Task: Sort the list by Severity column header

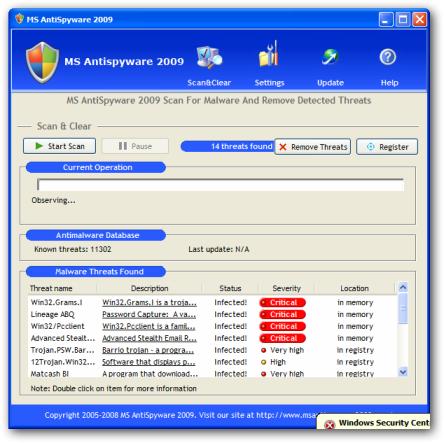Action: pos(286,288)
